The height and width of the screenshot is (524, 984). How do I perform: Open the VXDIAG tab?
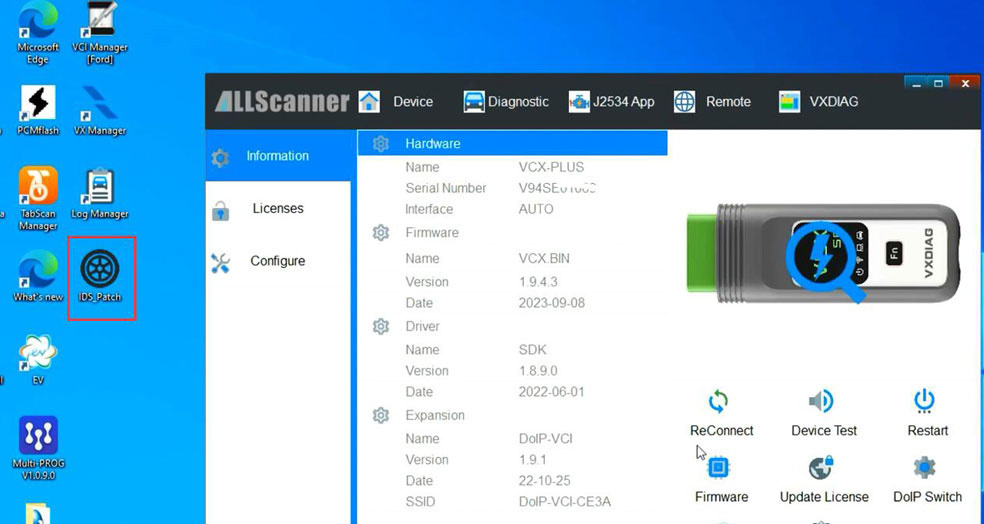click(833, 102)
